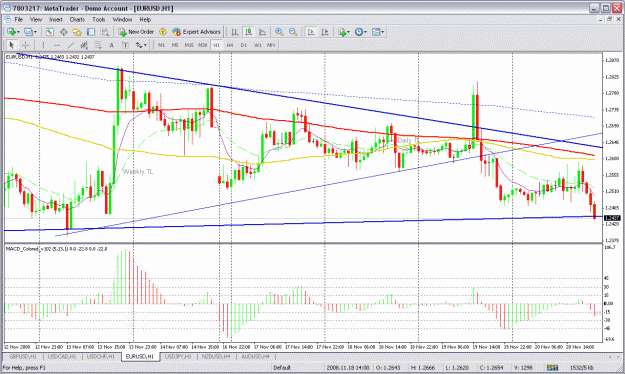Click the Arrows objects icon

pyautogui.click(x=139, y=45)
